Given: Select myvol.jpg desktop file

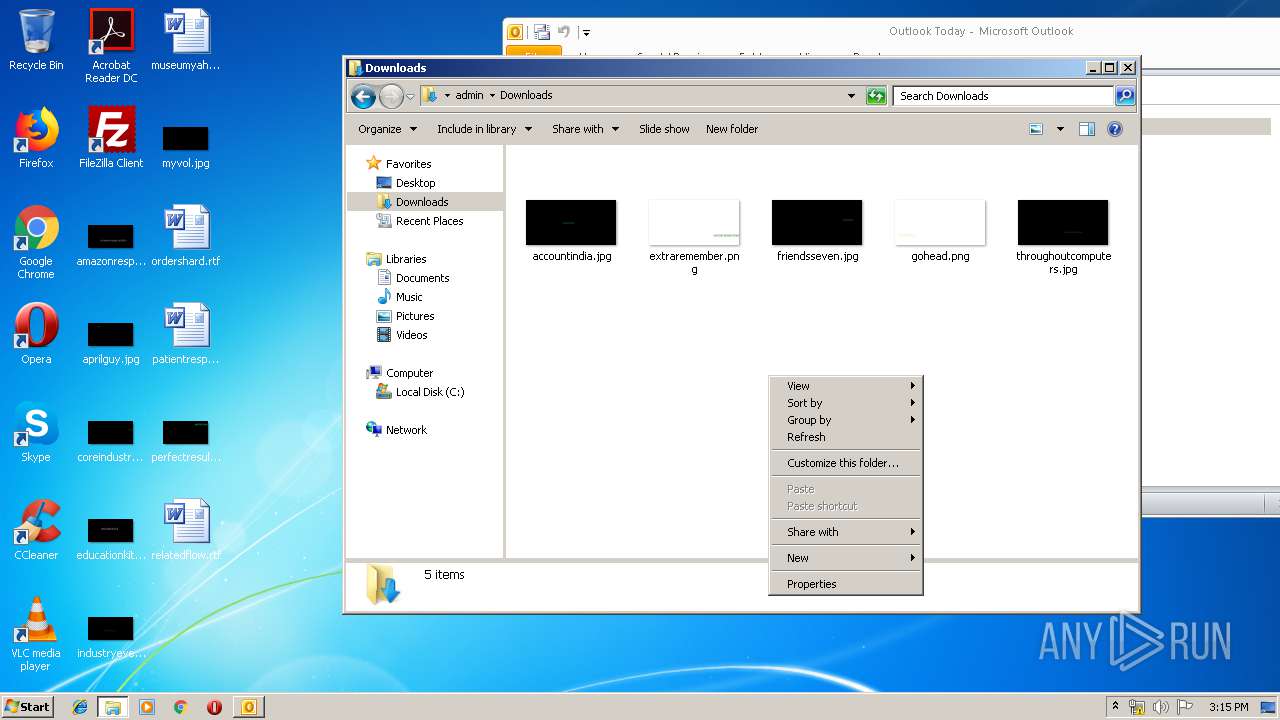Looking at the screenshot, I should pyautogui.click(x=186, y=146).
